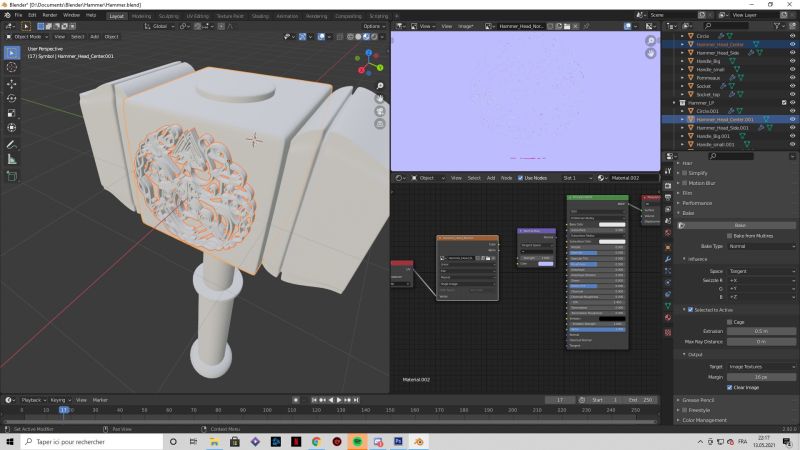
Task: Expand the Grease Pencil panel
Action: [698, 400]
